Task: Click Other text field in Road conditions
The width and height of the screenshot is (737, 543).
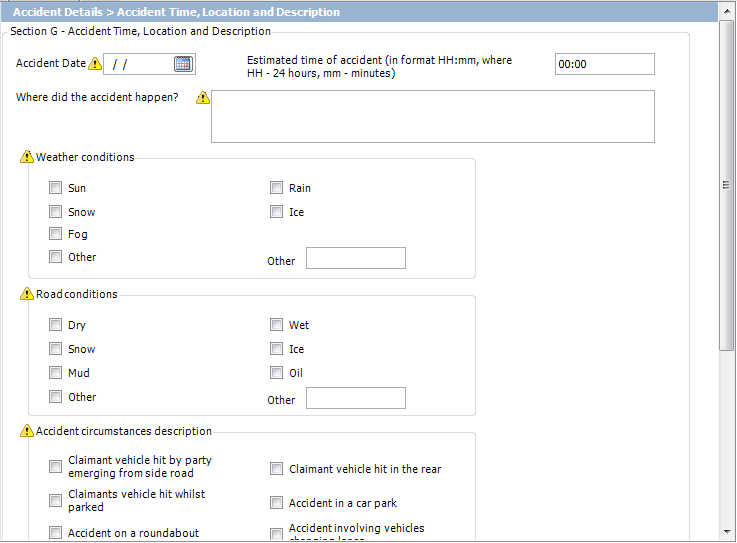Action: tap(356, 398)
